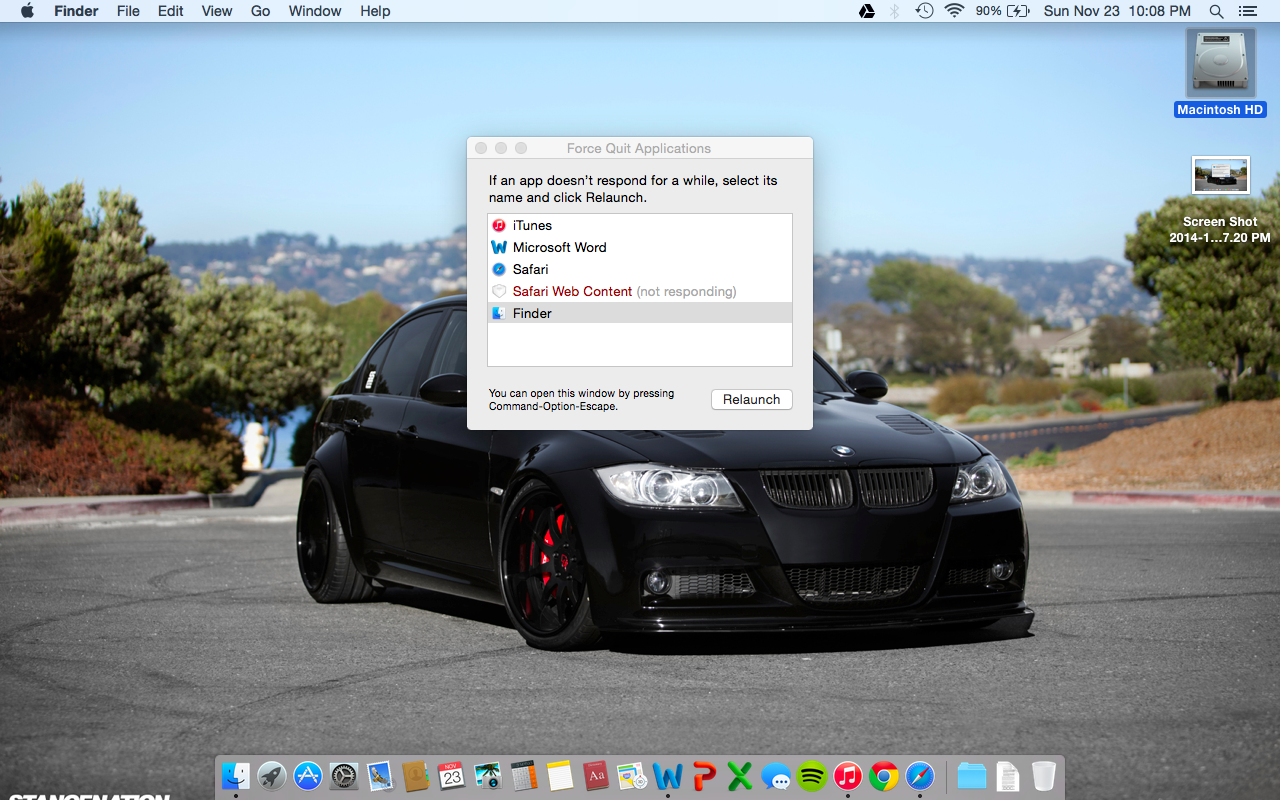Open Microsoft Excel from the Dock
This screenshot has height=800, width=1280.
tap(740, 775)
